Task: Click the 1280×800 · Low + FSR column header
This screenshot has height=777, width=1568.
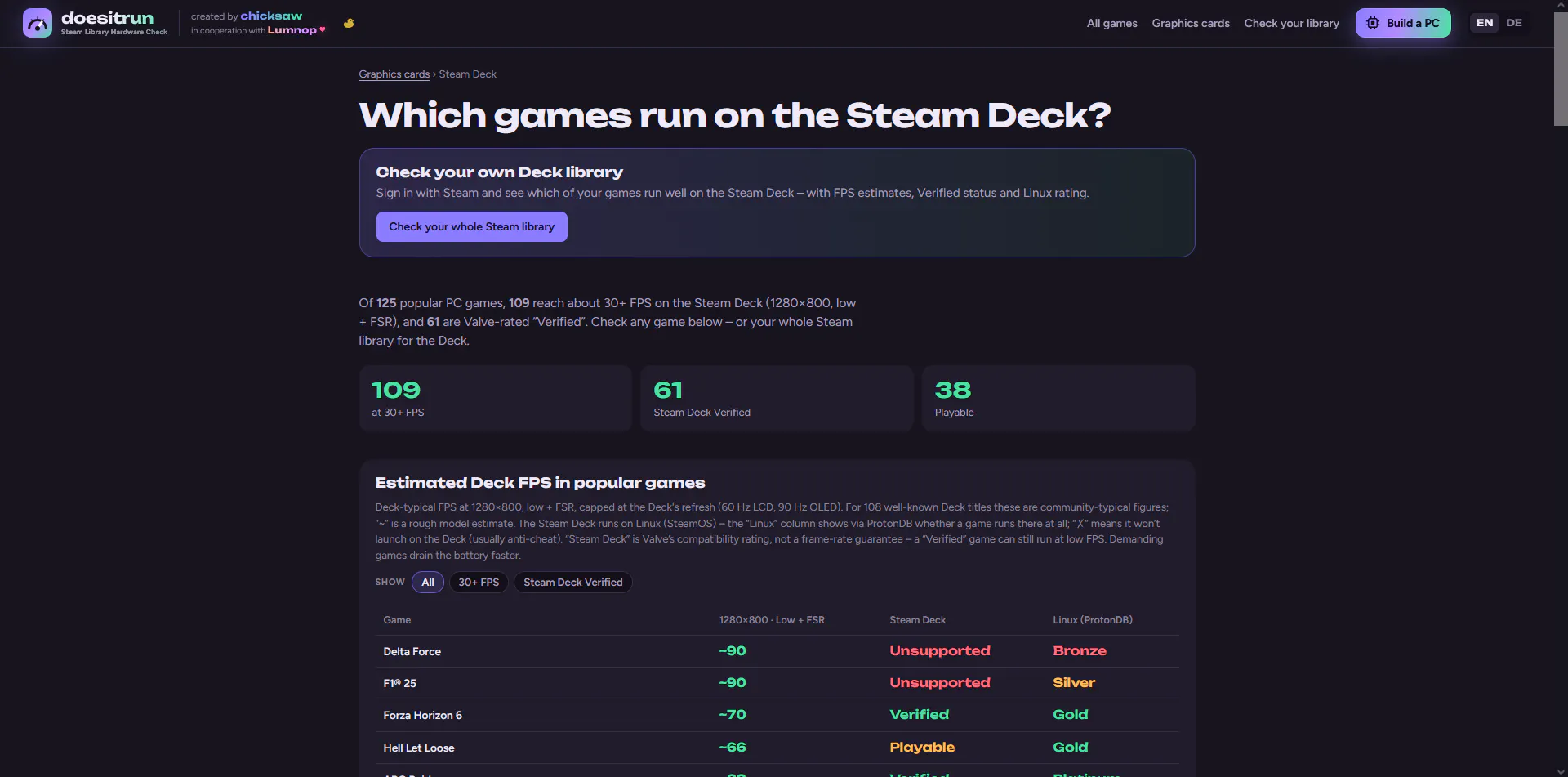Action: tap(772, 620)
